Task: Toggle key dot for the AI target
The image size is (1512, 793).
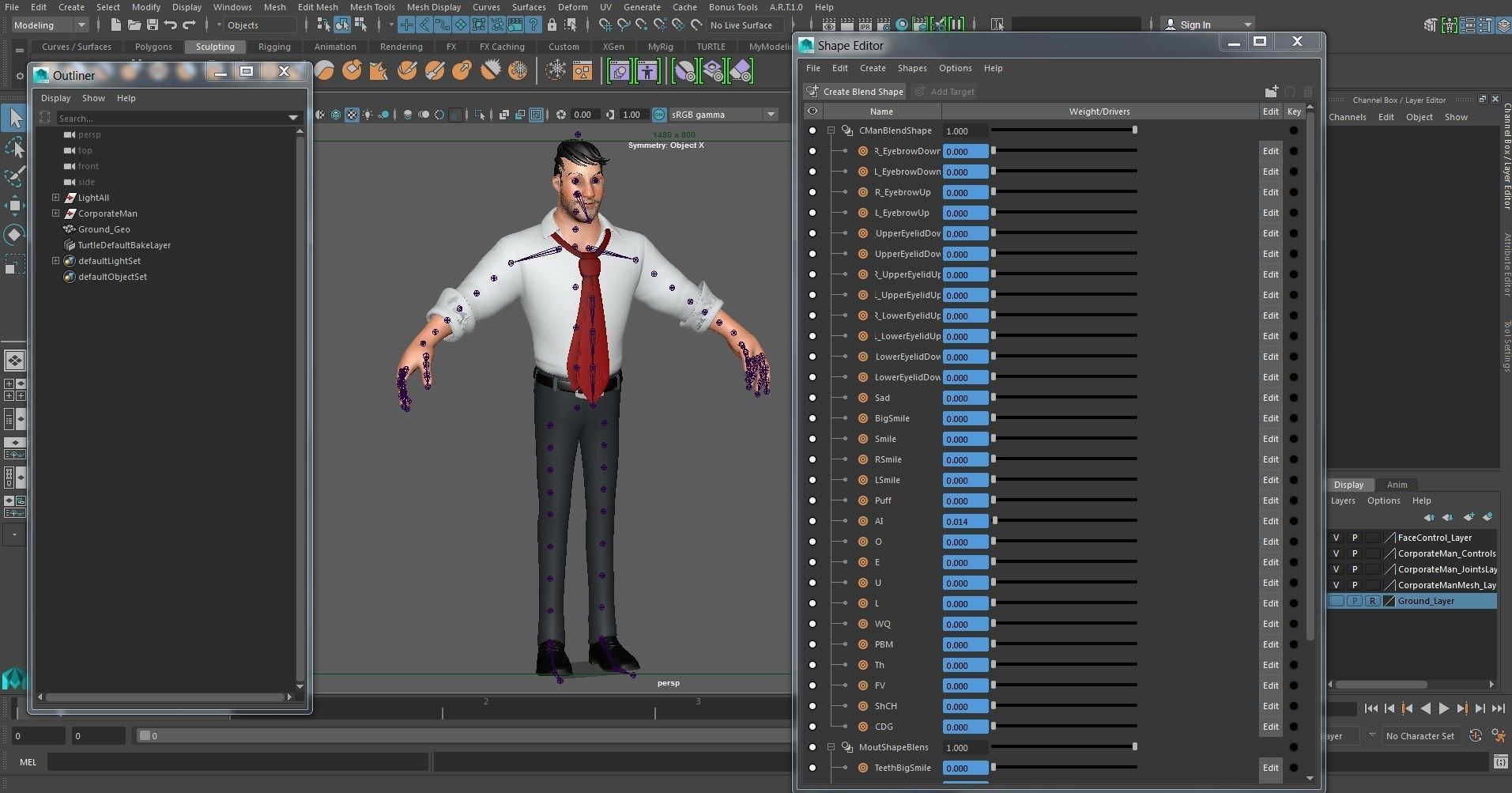Action: point(1294,521)
